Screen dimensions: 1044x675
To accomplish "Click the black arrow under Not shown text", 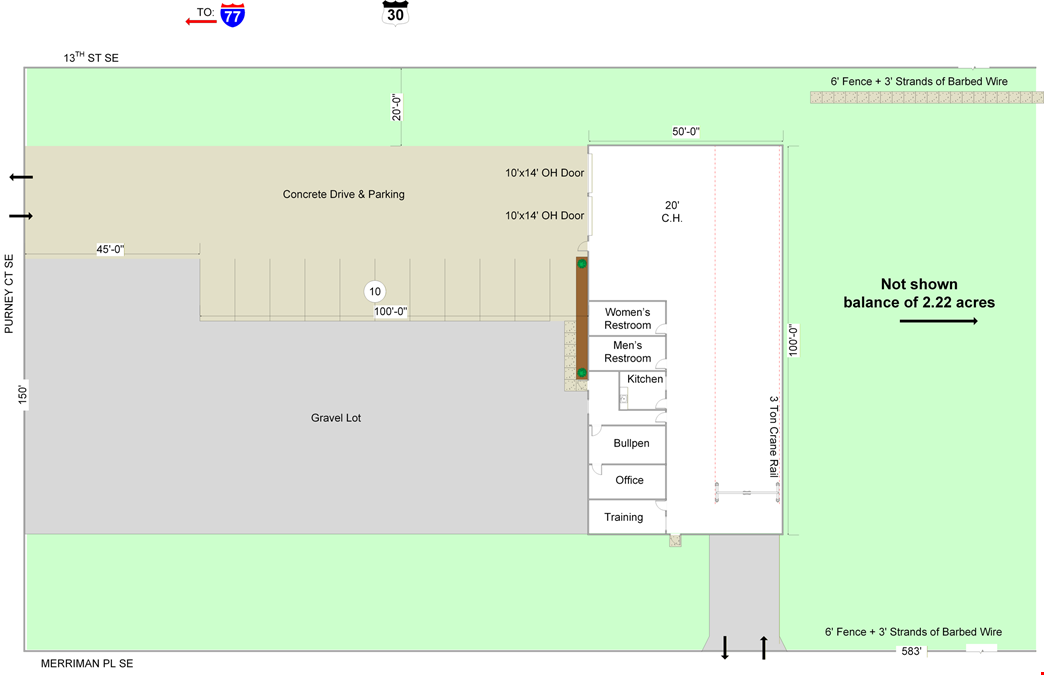I will pyautogui.click(x=939, y=322).
